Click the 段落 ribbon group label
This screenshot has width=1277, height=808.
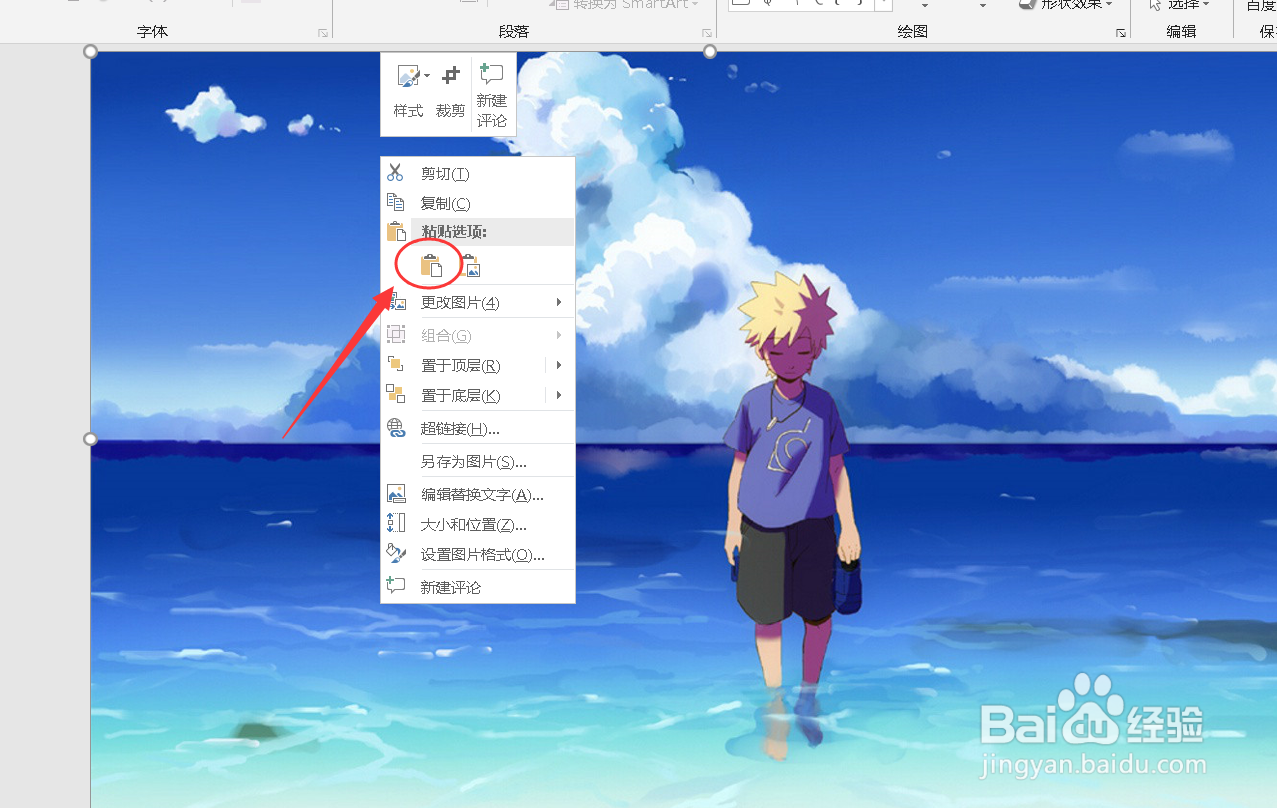click(514, 32)
